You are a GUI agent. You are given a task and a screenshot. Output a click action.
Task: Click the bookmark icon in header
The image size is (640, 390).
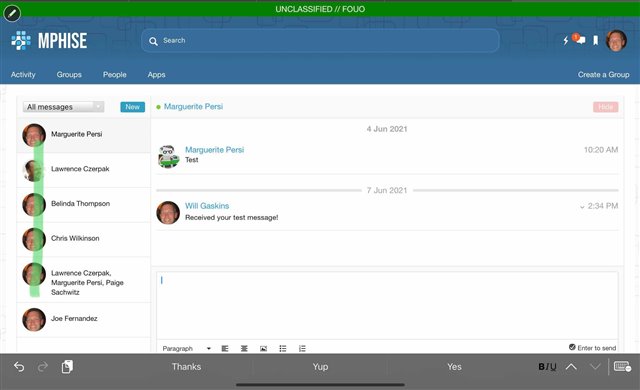[596, 40]
